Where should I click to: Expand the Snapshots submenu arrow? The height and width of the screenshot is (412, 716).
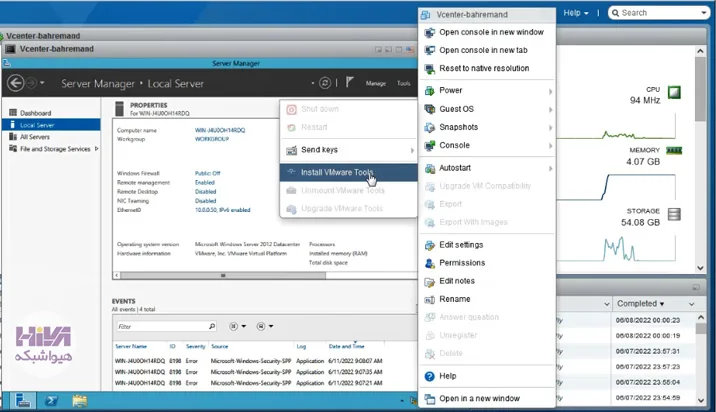pyautogui.click(x=550, y=128)
